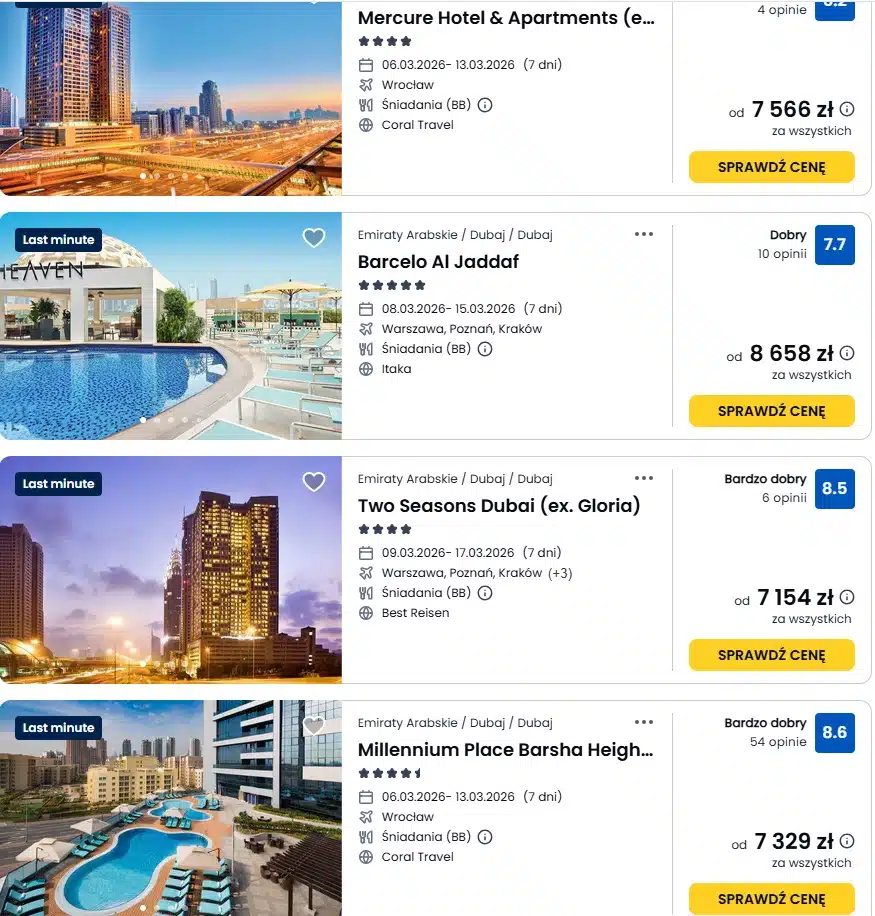Click info icon beside 7 566 zł price
The width and height of the screenshot is (875, 916).
click(x=847, y=109)
